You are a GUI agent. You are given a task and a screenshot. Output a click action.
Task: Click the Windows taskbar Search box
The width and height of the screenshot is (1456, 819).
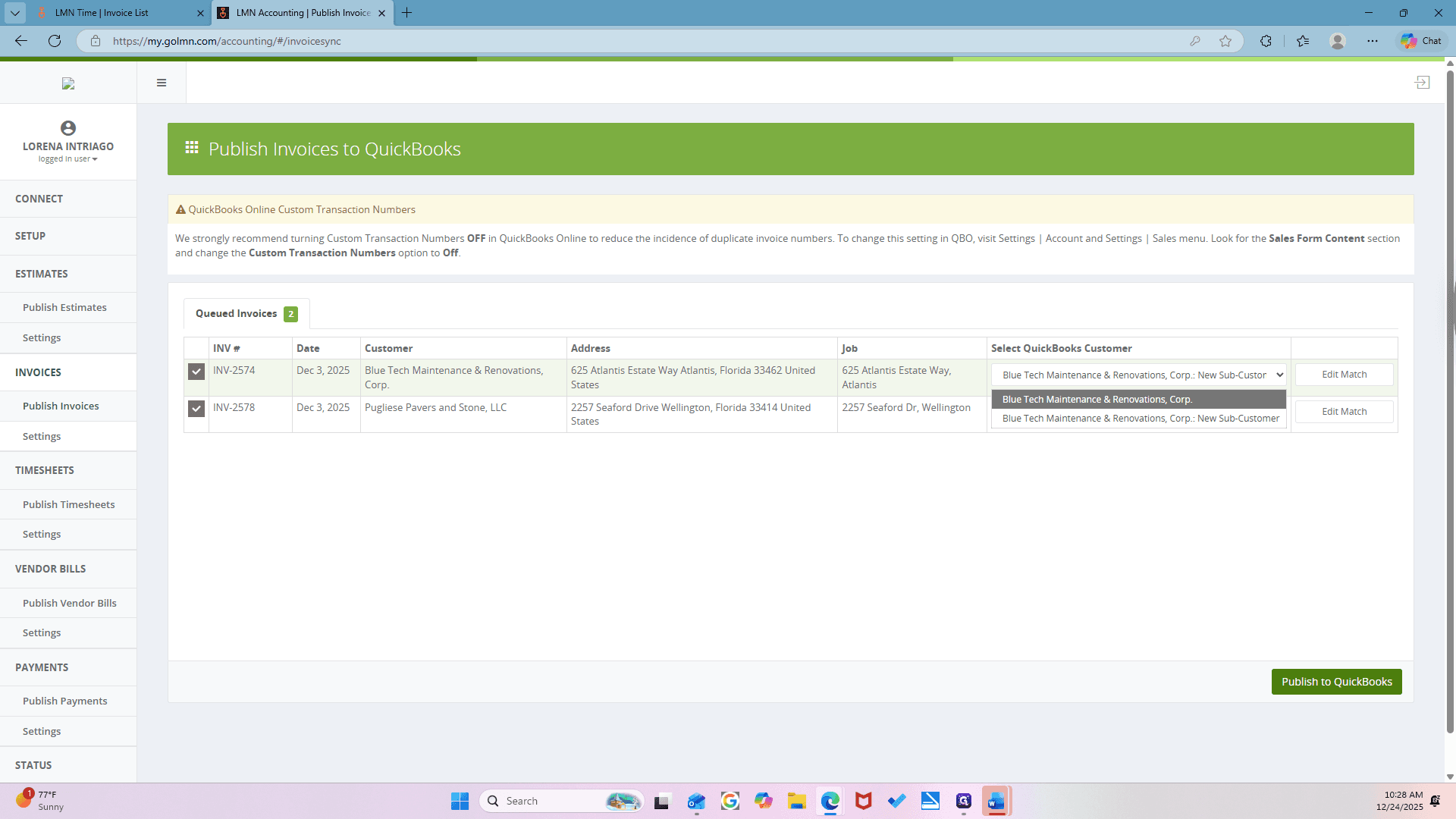click(561, 801)
